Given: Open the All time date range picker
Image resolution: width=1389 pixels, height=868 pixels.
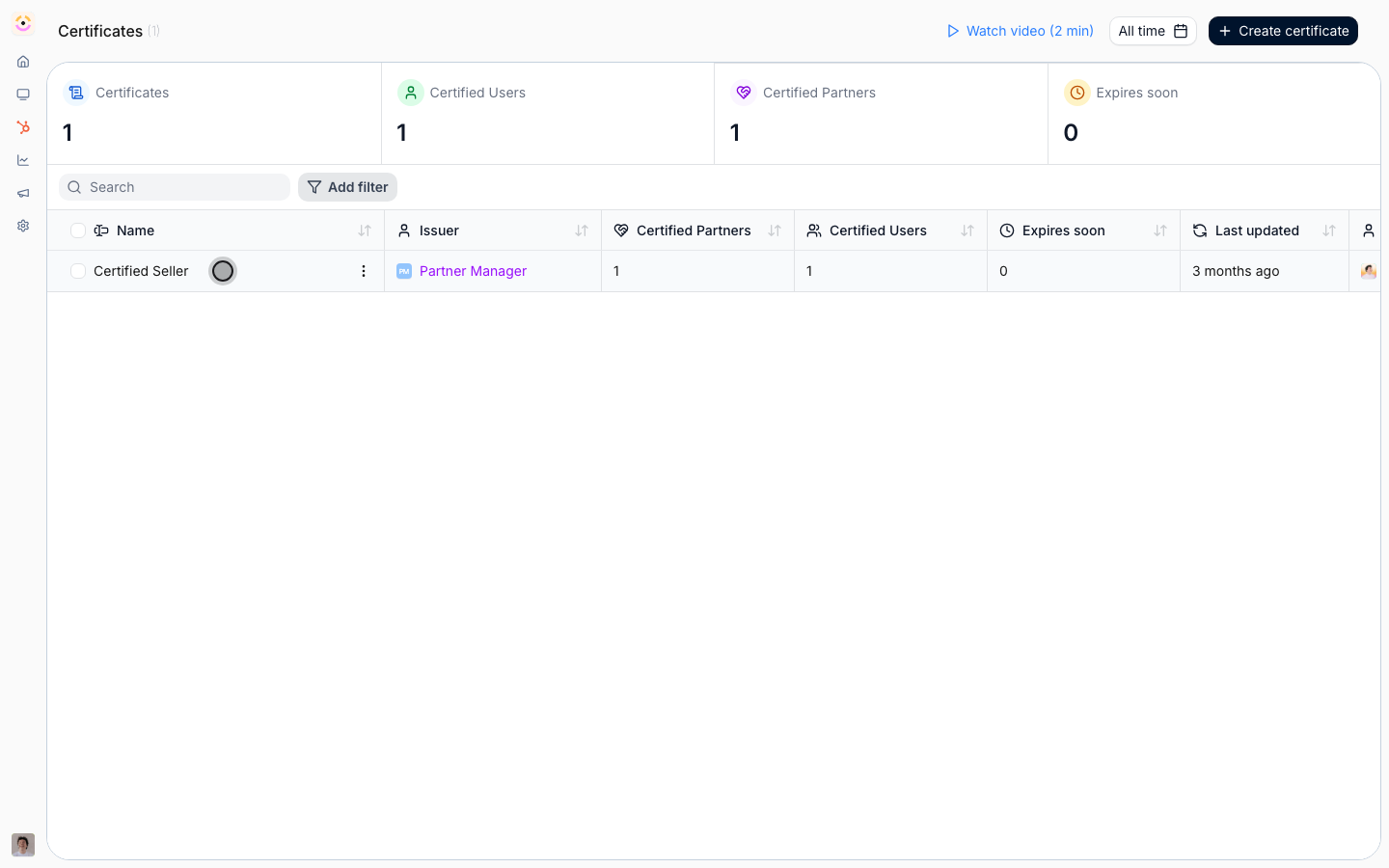Looking at the screenshot, I should tap(1153, 31).
